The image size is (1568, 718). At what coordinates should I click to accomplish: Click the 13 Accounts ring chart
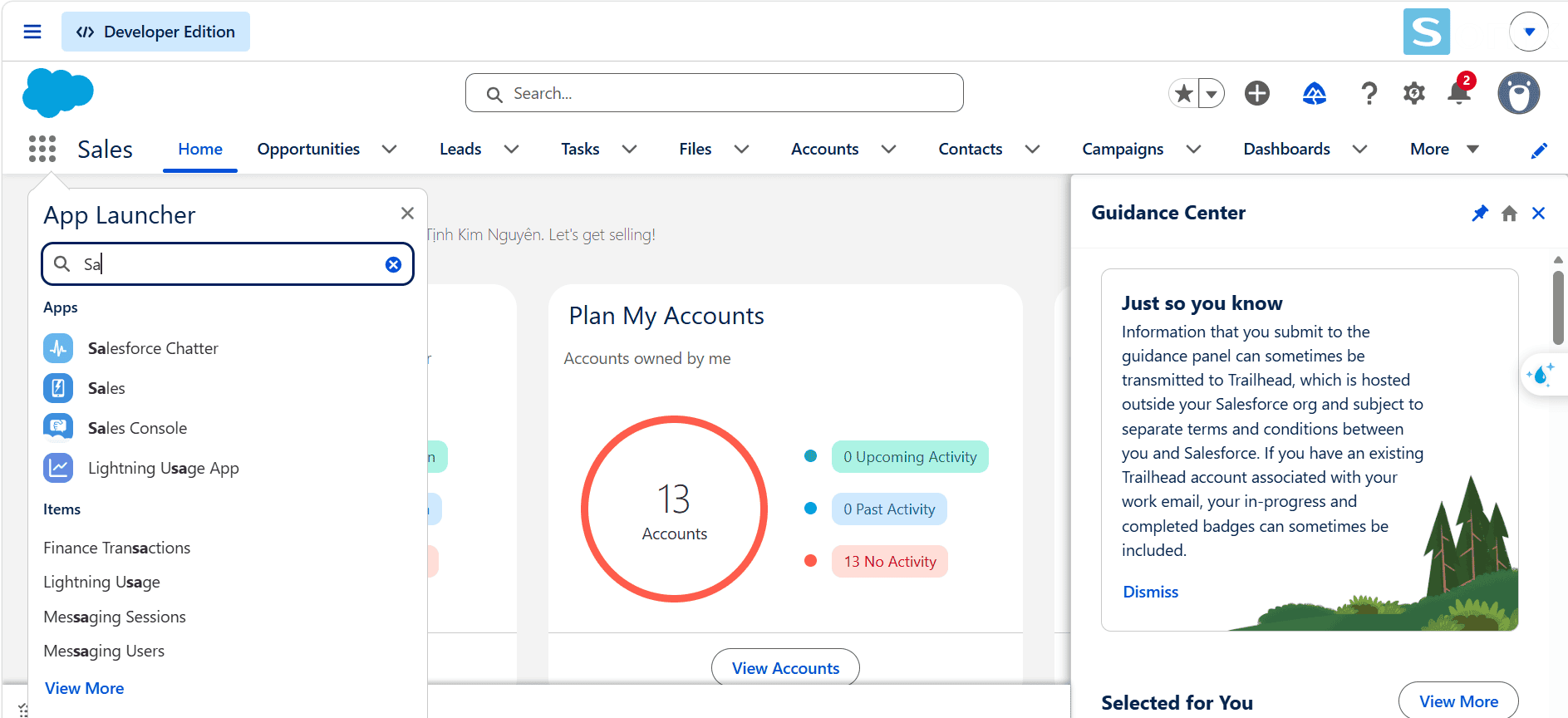(674, 509)
